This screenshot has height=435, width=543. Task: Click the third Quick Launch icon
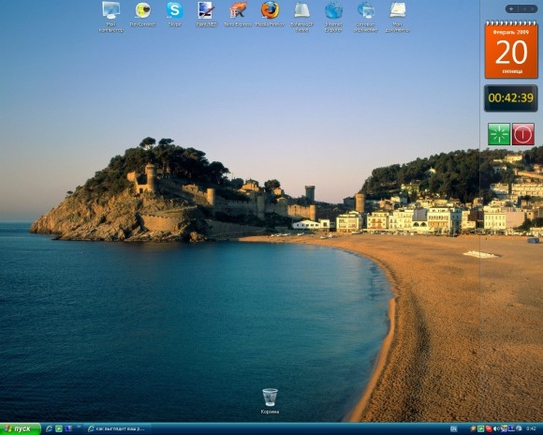coord(69,429)
